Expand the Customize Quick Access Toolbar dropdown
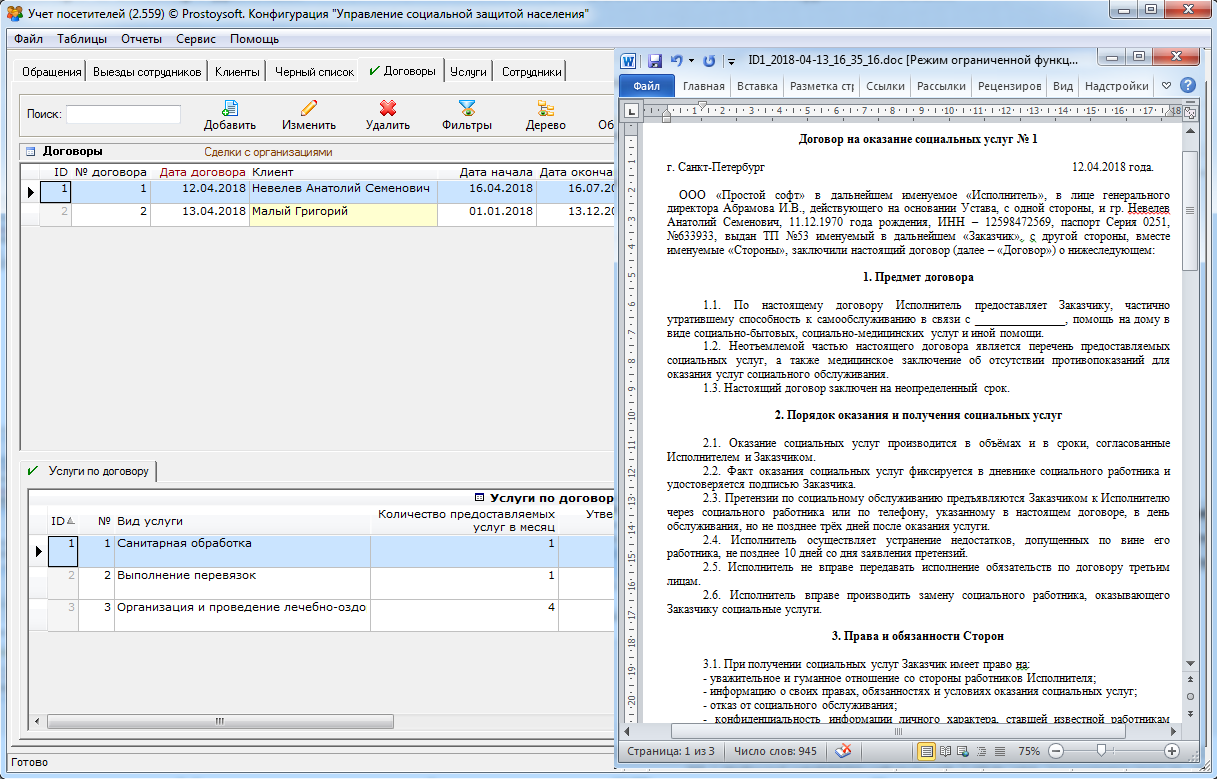1217x779 pixels. (732, 60)
